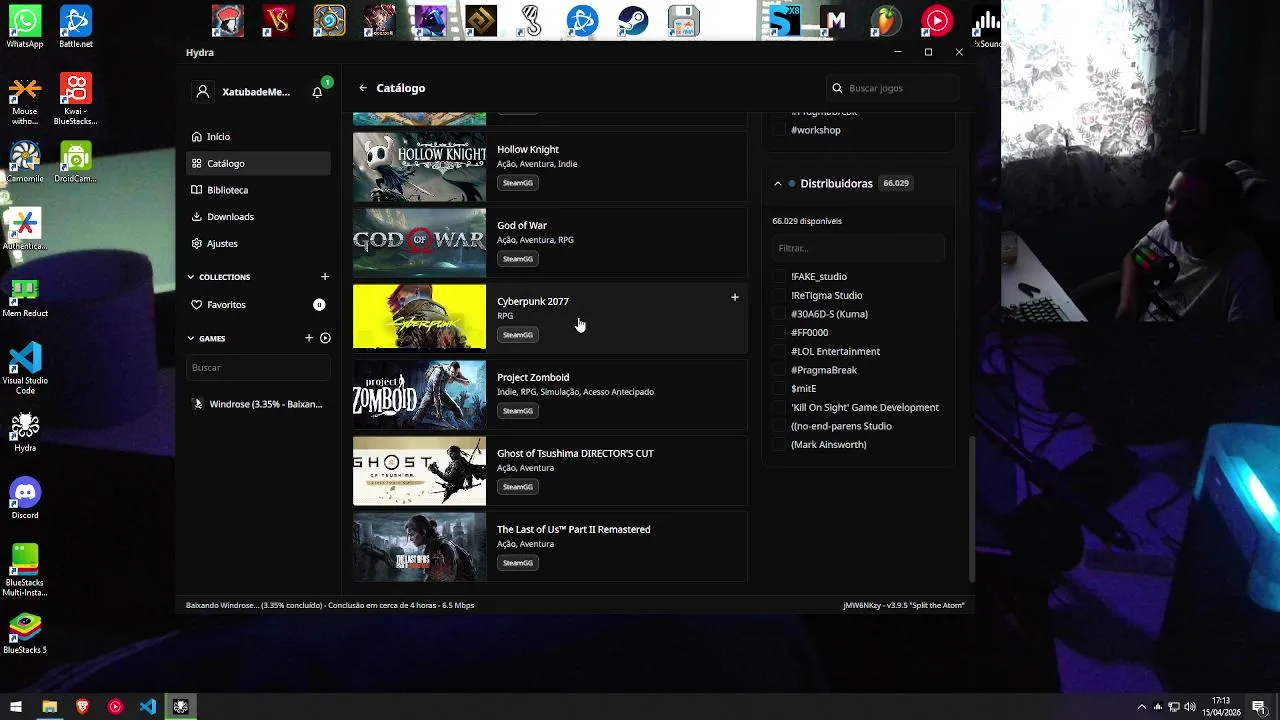
Task: Open Biblioteca in sidebar
Action: 258,190
